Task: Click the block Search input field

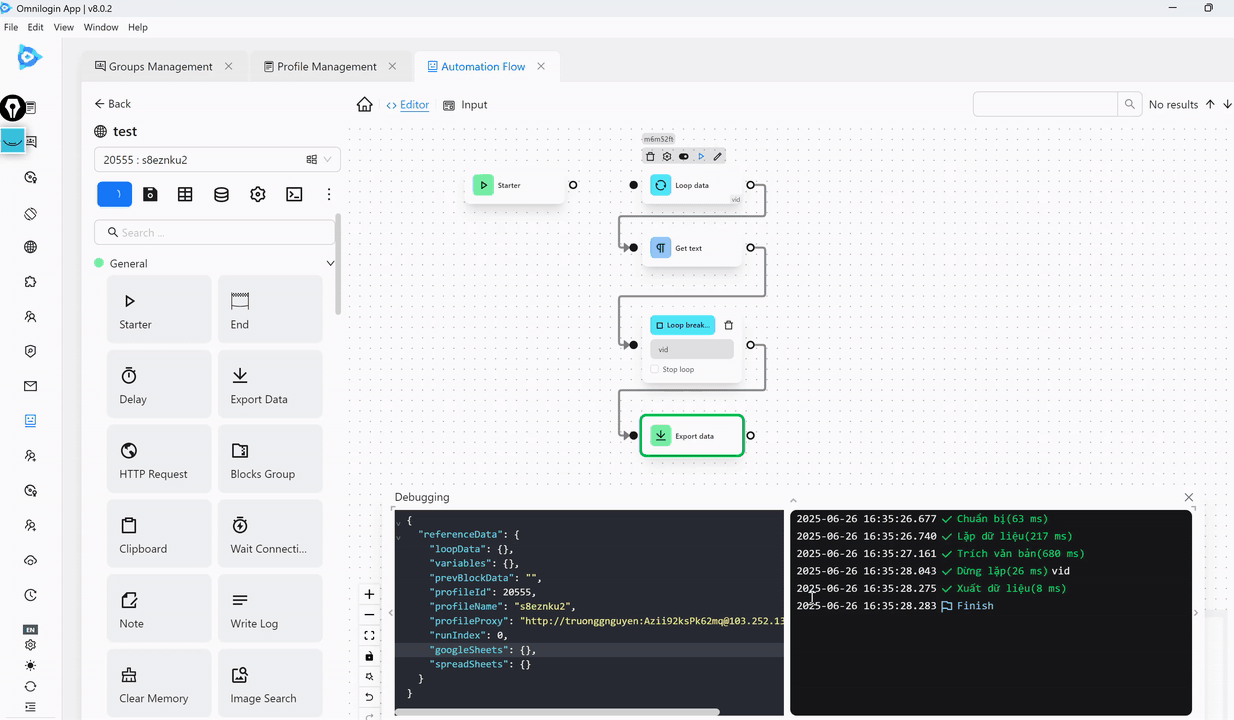Action: [220, 232]
